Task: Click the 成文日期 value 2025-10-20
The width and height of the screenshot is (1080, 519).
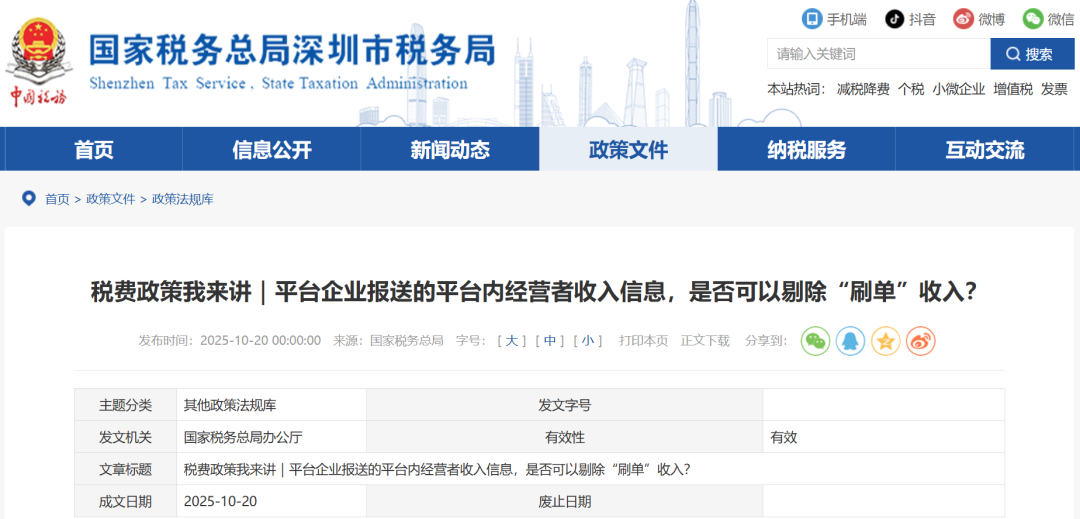Action: coord(220,501)
